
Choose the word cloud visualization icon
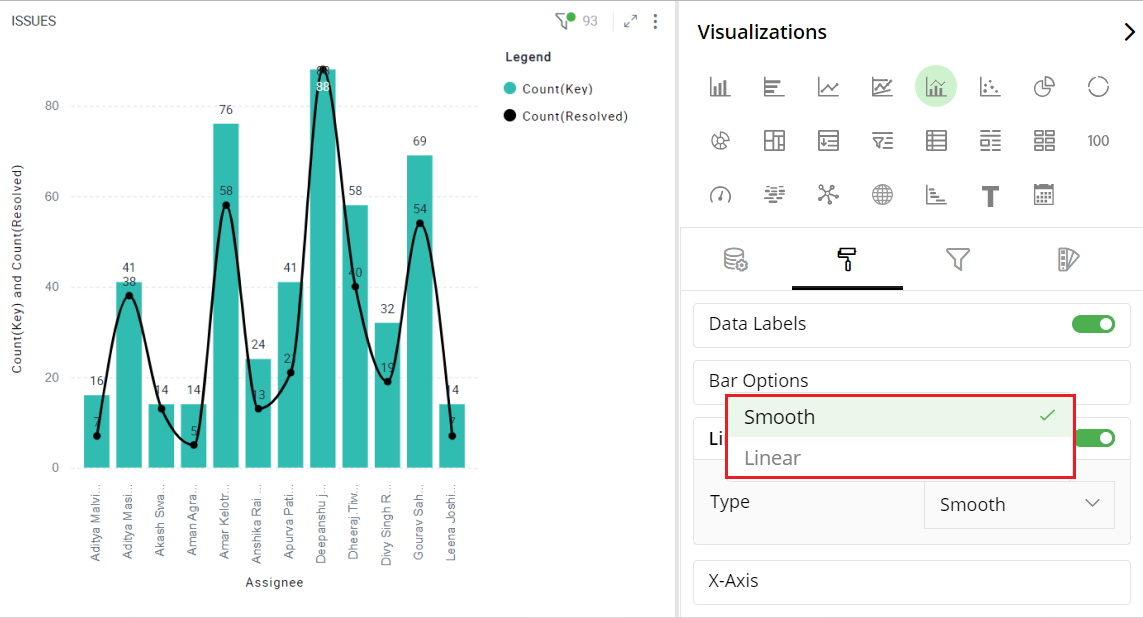point(774,195)
